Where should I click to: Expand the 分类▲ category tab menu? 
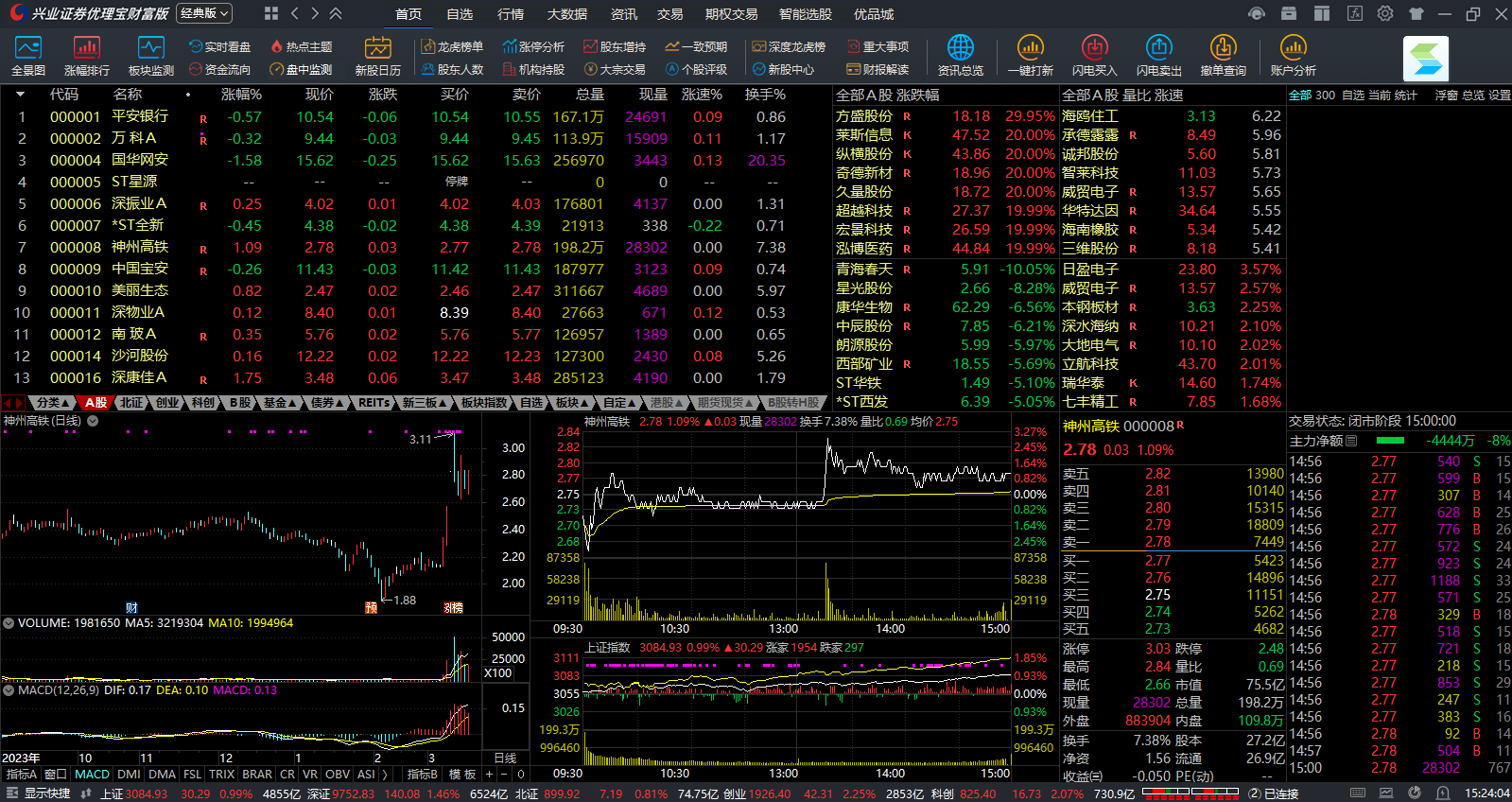pyautogui.click(x=53, y=403)
